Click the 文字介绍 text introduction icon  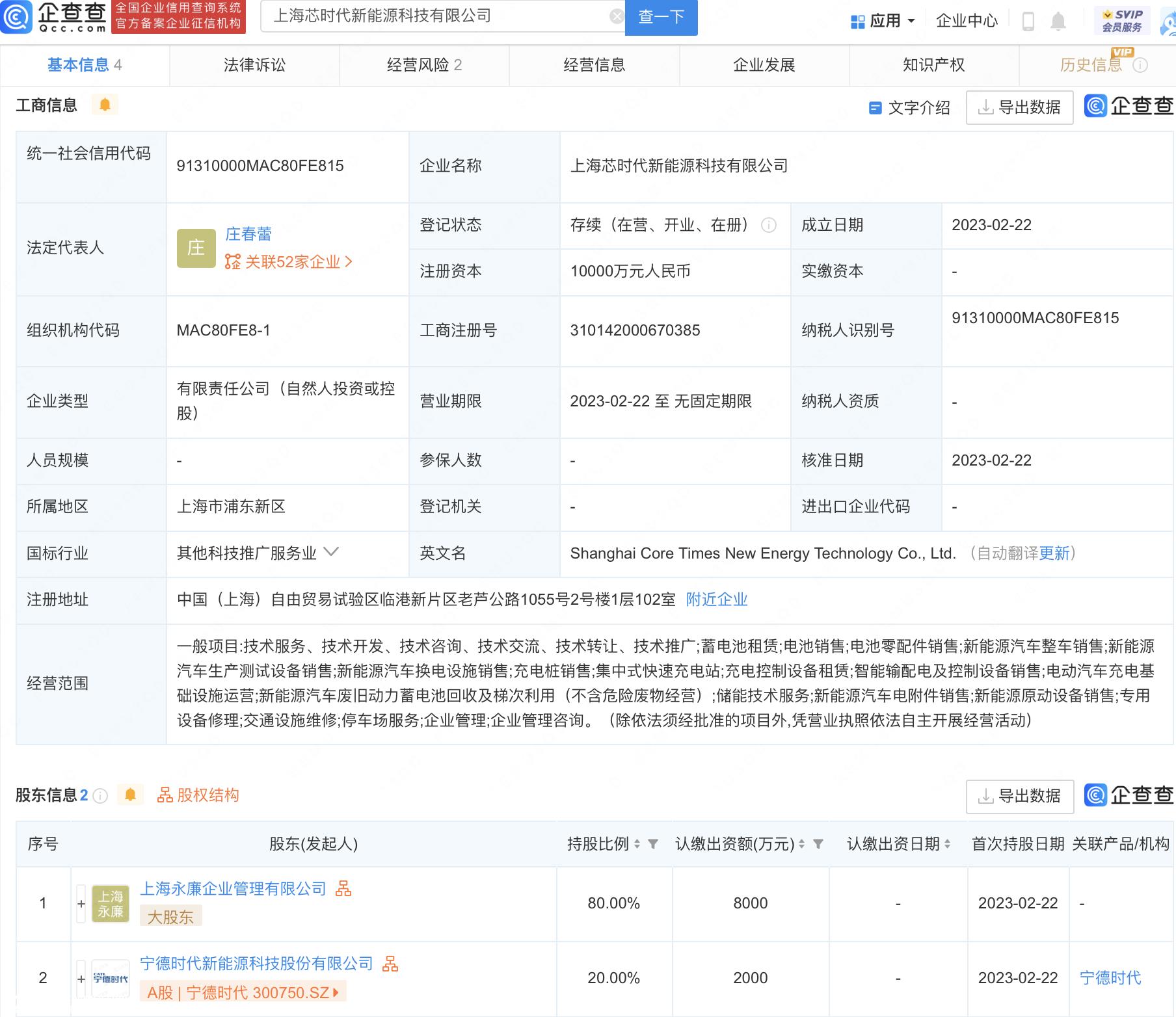pos(875,108)
